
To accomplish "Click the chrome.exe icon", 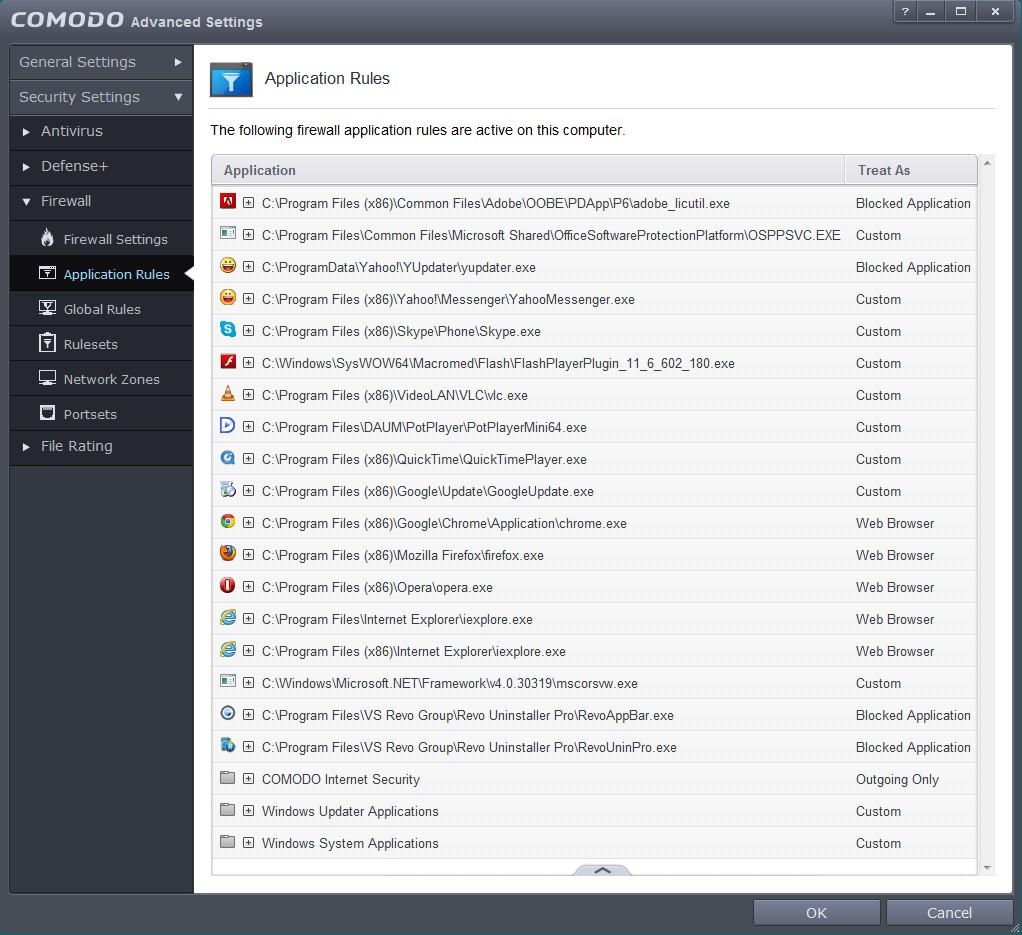I will pos(227,521).
